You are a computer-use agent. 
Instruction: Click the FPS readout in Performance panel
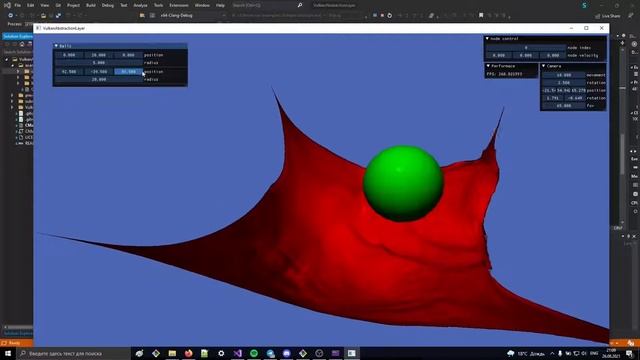504,74
